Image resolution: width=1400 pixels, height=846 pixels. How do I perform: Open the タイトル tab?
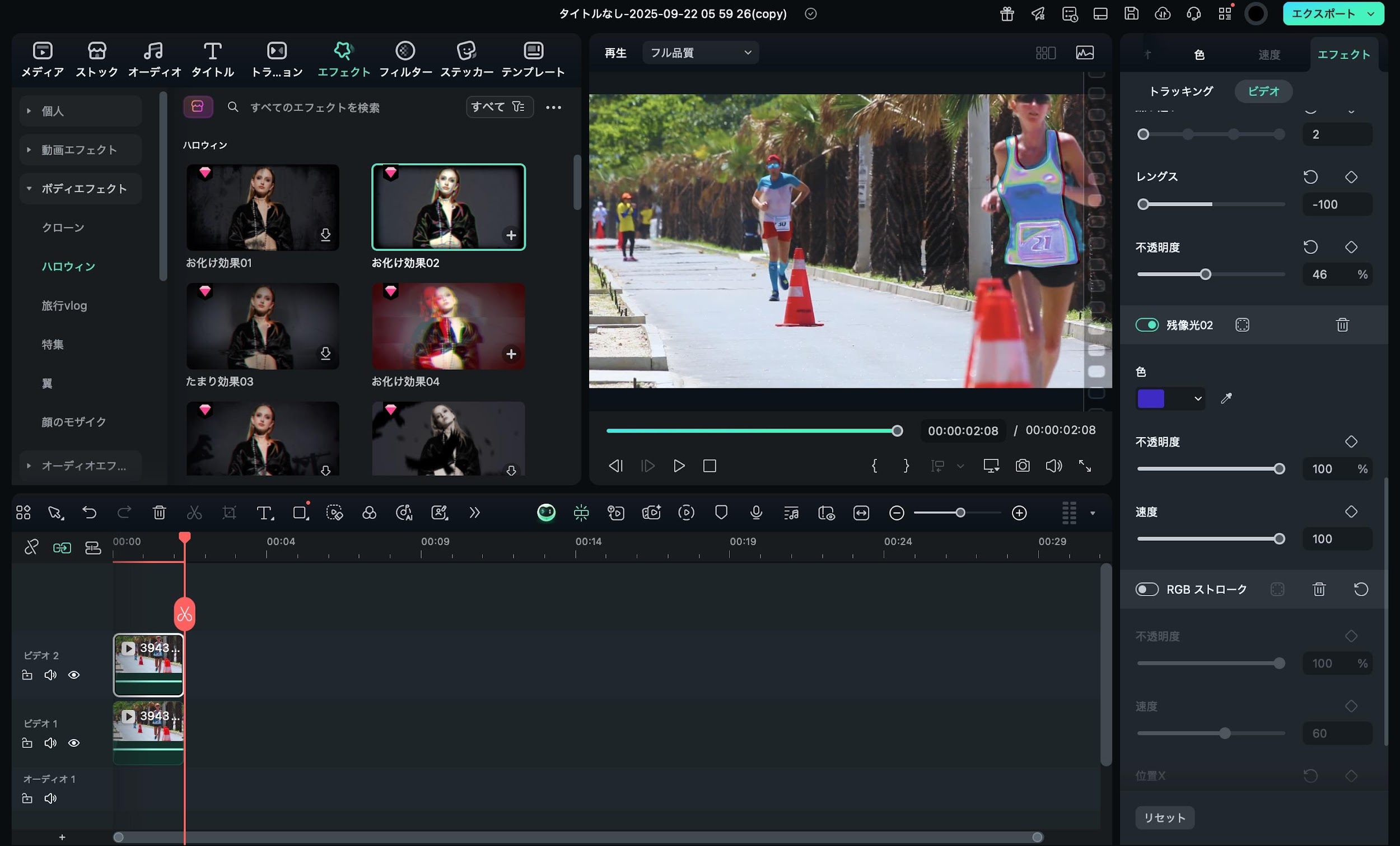click(212, 59)
